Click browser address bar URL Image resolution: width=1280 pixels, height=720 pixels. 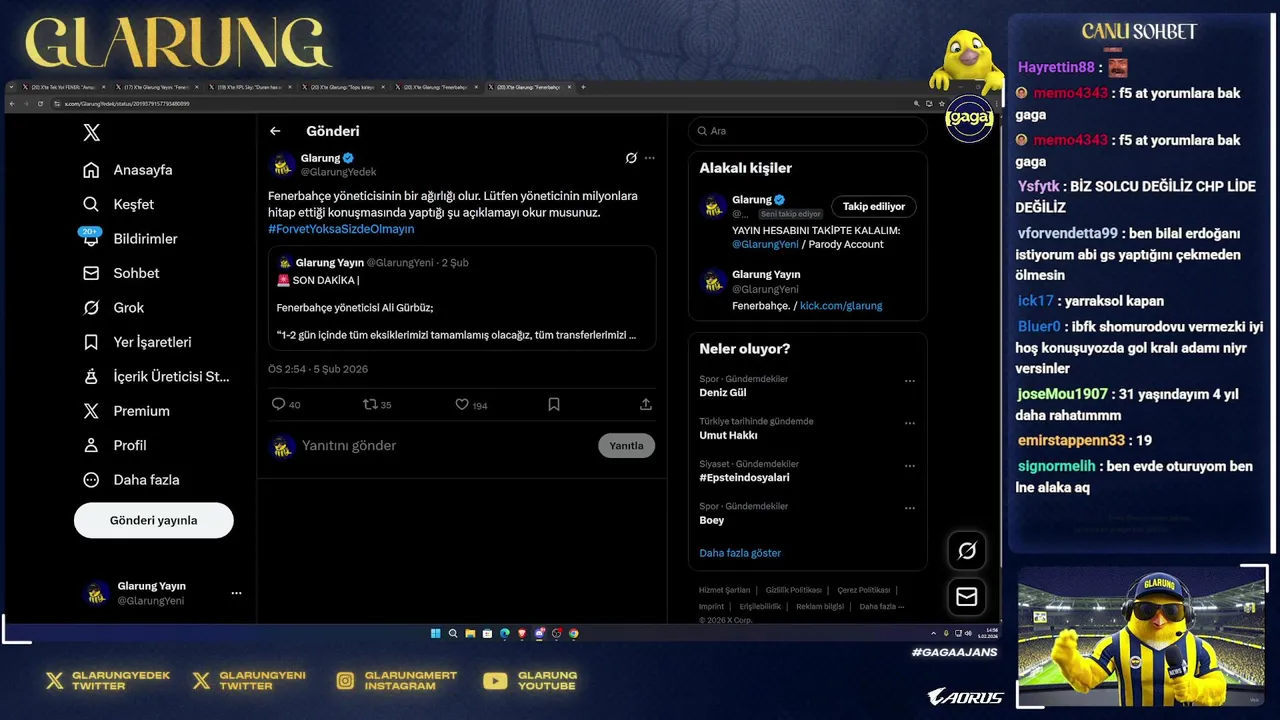point(127,103)
